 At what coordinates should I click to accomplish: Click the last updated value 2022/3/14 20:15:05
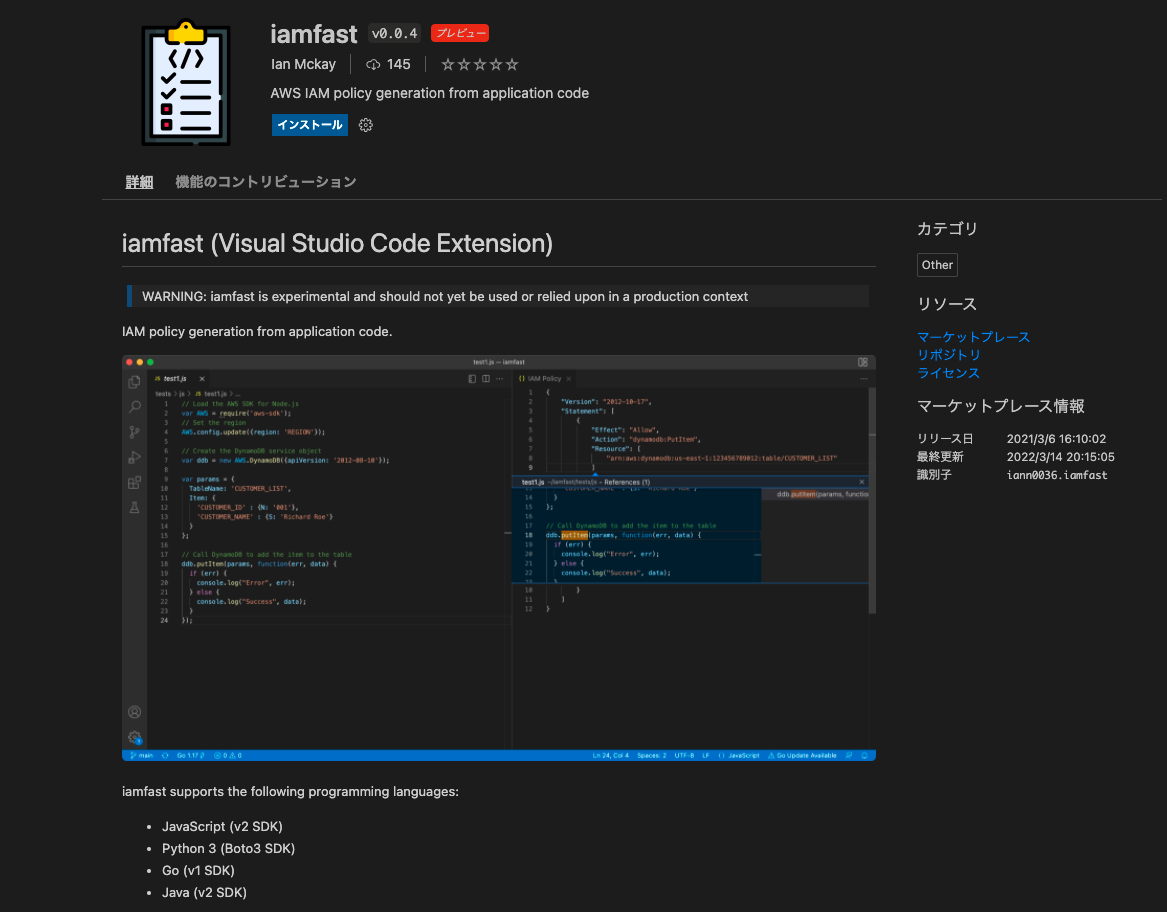point(1061,457)
